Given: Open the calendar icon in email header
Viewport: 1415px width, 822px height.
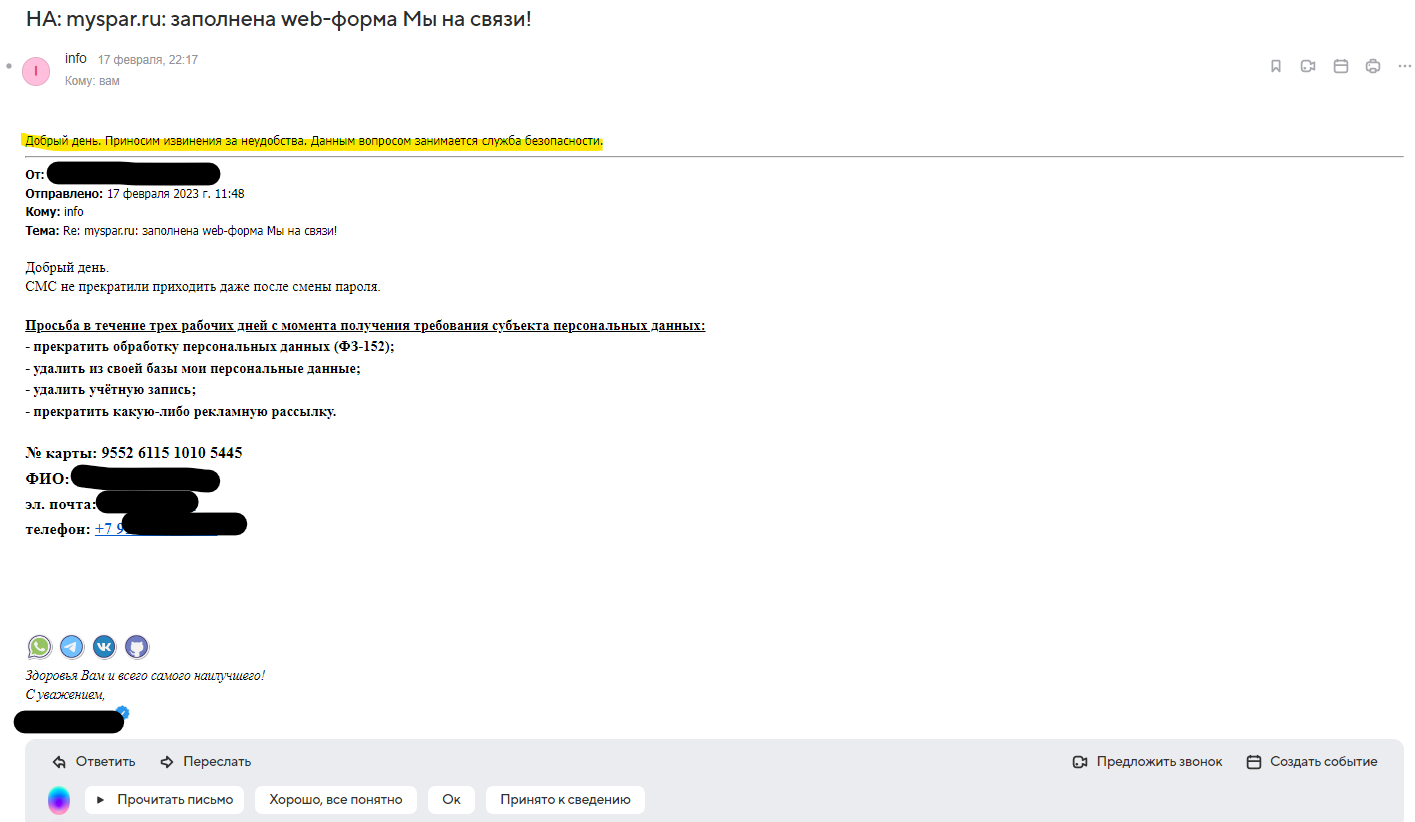Looking at the screenshot, I should (x=1341, y=66).
